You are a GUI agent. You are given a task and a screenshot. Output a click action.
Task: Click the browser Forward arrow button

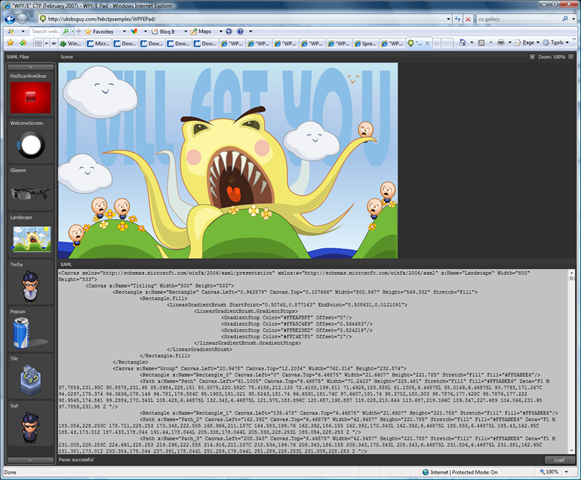click(x=22, y=19)
